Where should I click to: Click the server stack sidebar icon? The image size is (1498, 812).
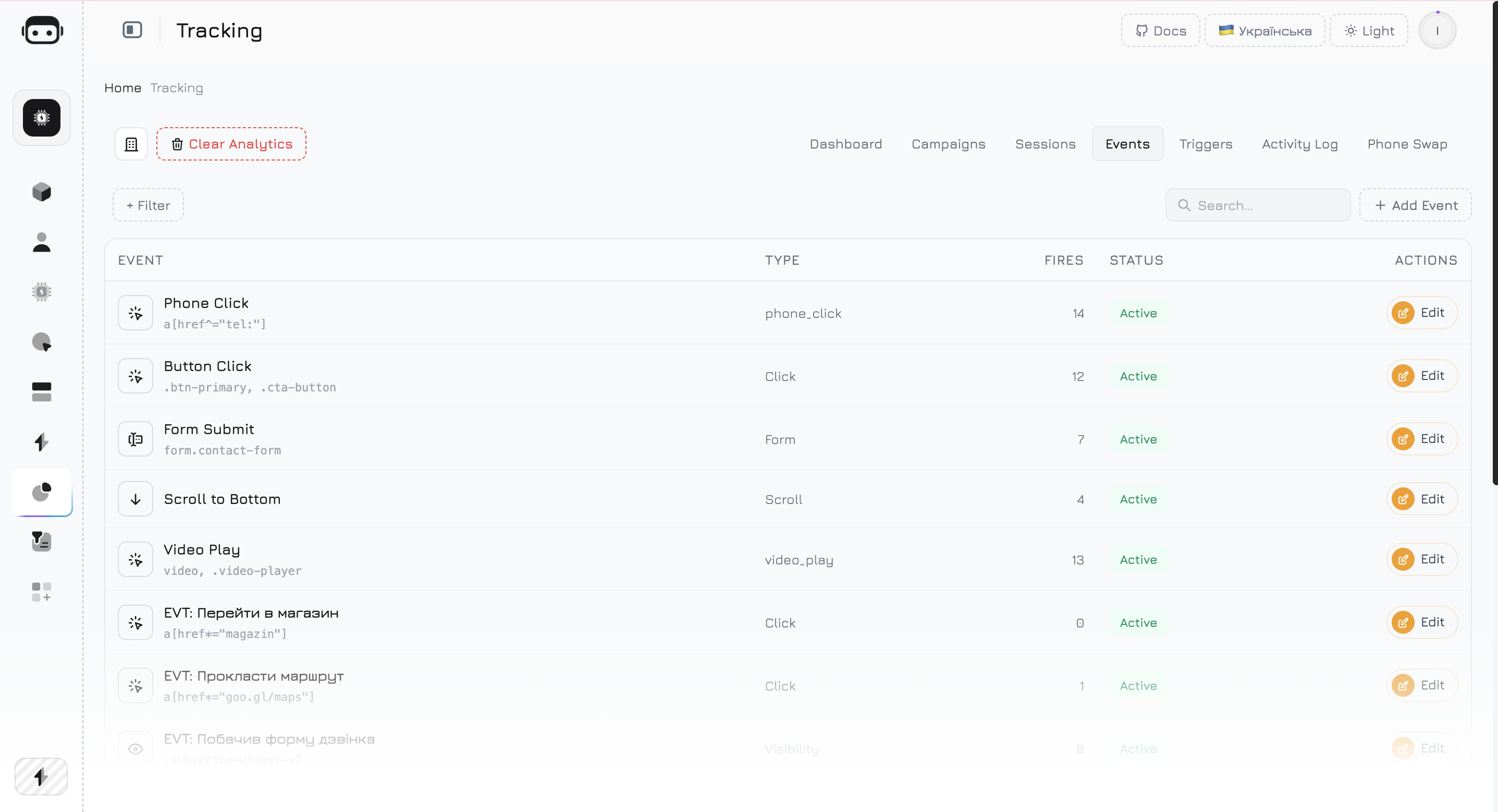pyautogui.click(x=41, y=392)
